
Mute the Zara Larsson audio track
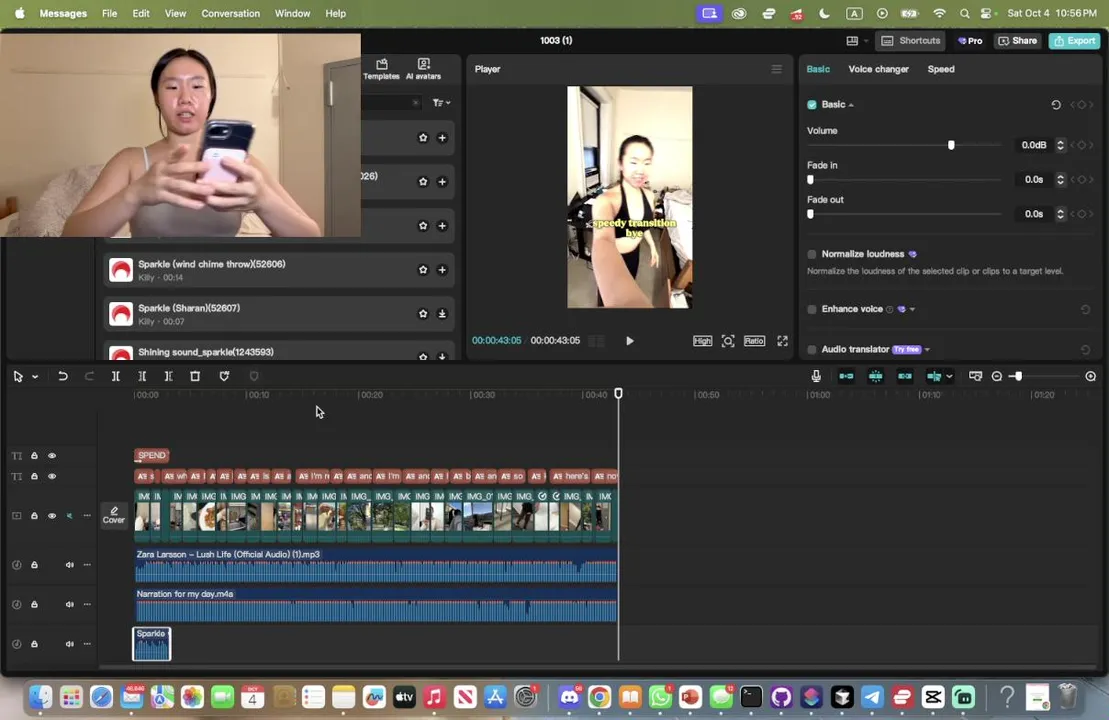click(x=69, y=564)
